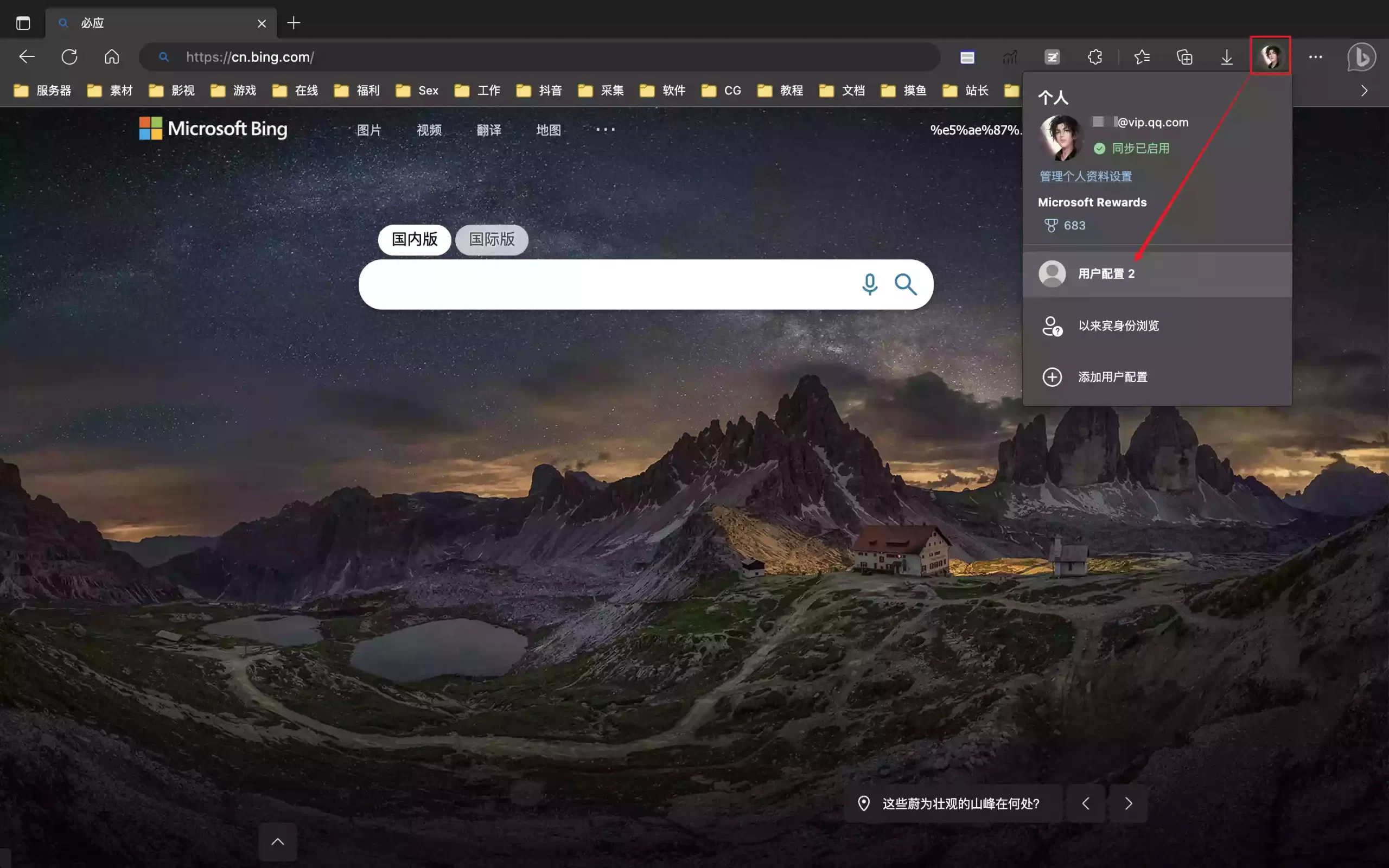
Task: Expand Bing navigation dots menu
Action: pos(604,129)
